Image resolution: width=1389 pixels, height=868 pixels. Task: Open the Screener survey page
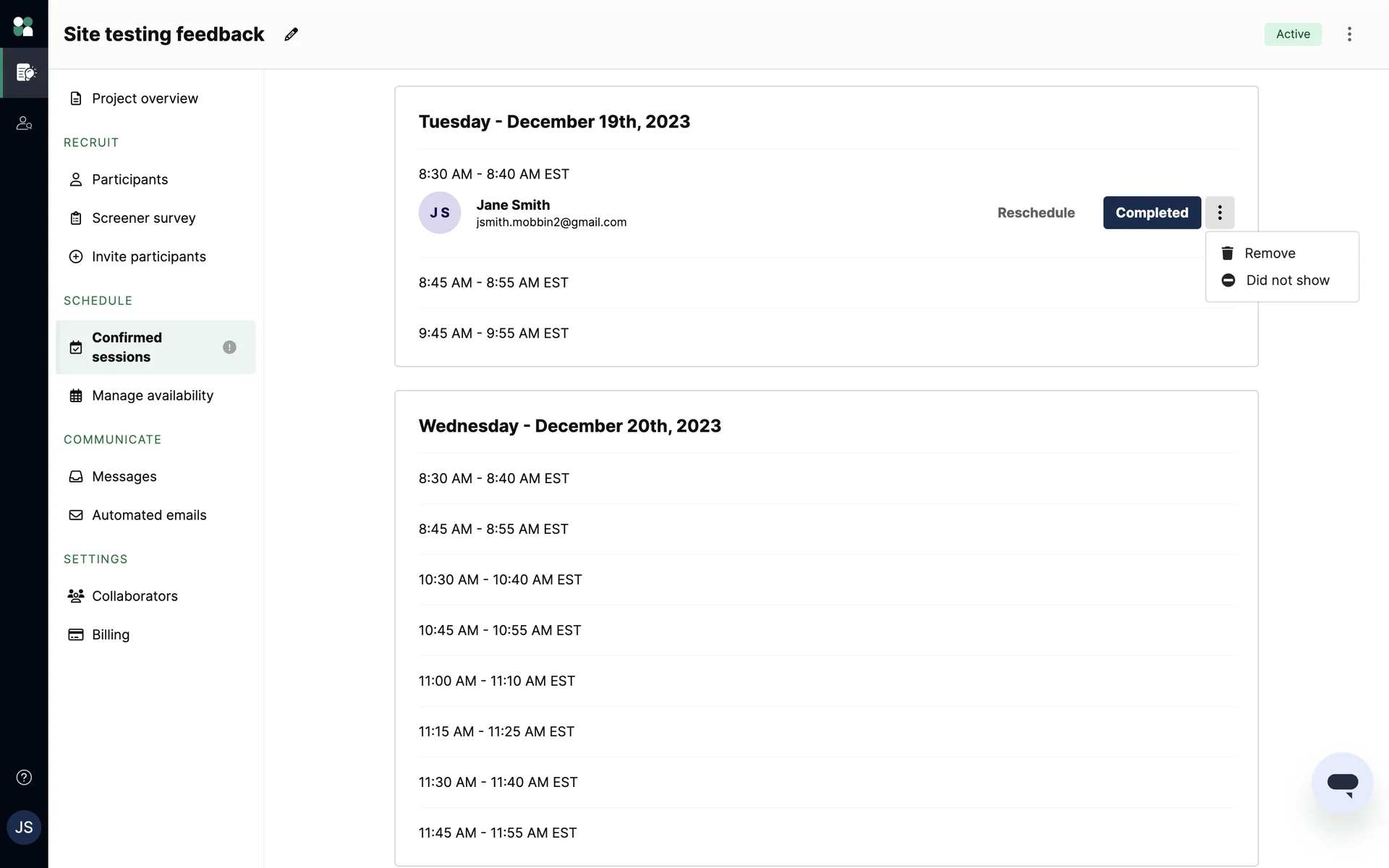click(x=143, y=218)
